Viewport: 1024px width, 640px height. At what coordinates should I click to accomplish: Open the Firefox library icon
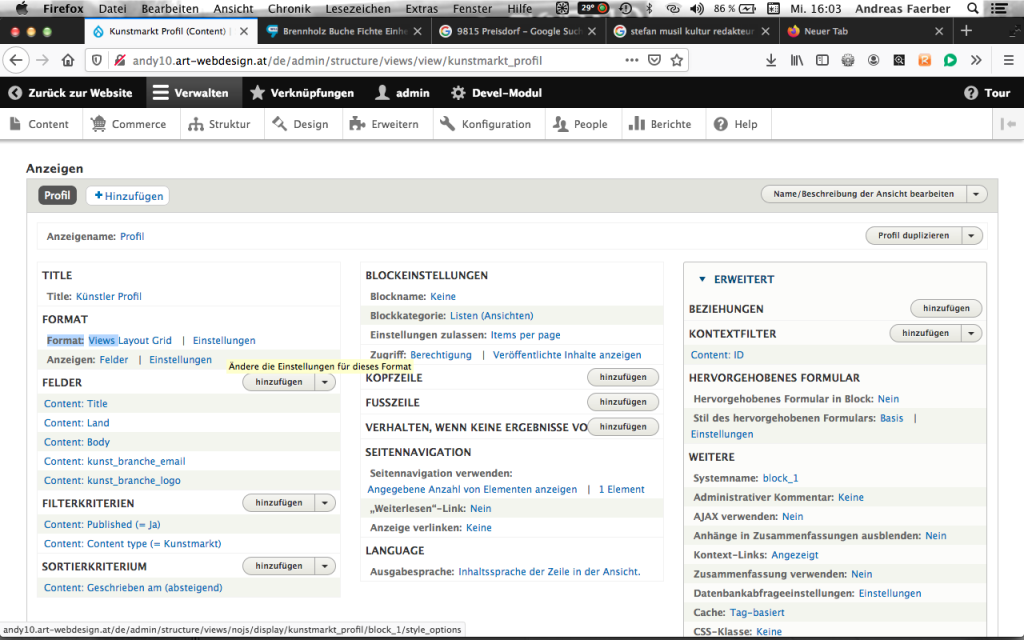coord(797,60)
